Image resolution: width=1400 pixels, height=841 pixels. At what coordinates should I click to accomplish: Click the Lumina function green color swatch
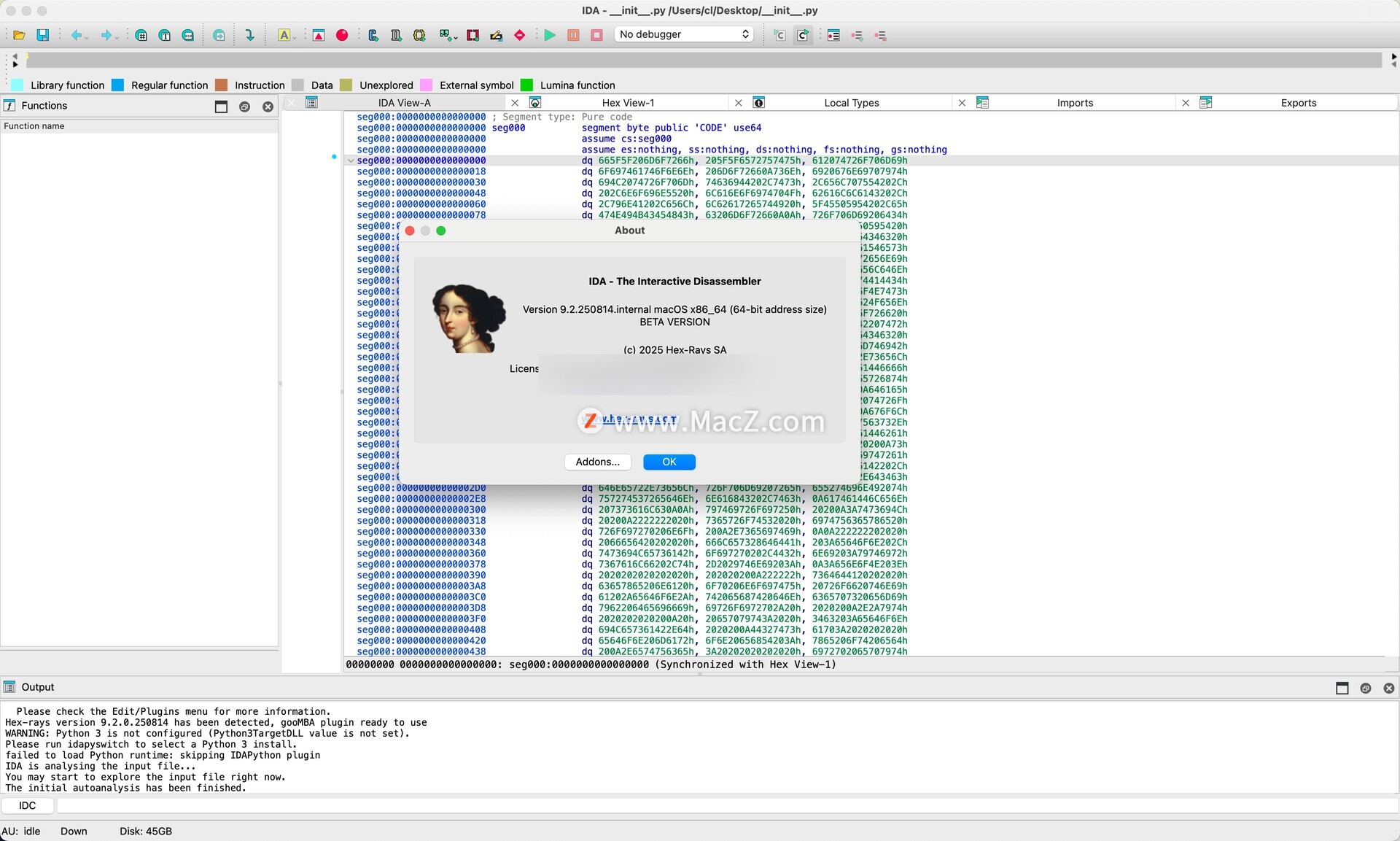pyautogui.click(x=526, y=85)
